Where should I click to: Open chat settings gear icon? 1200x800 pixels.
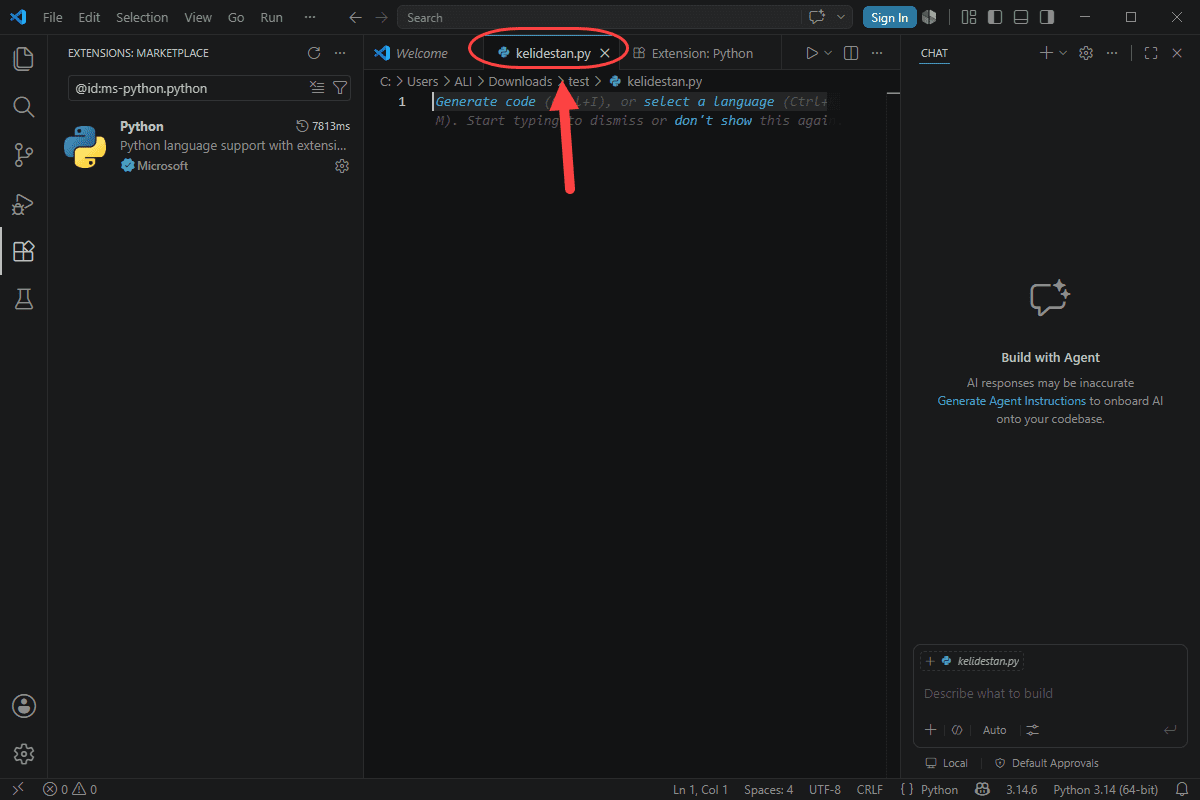[1086, 53]
